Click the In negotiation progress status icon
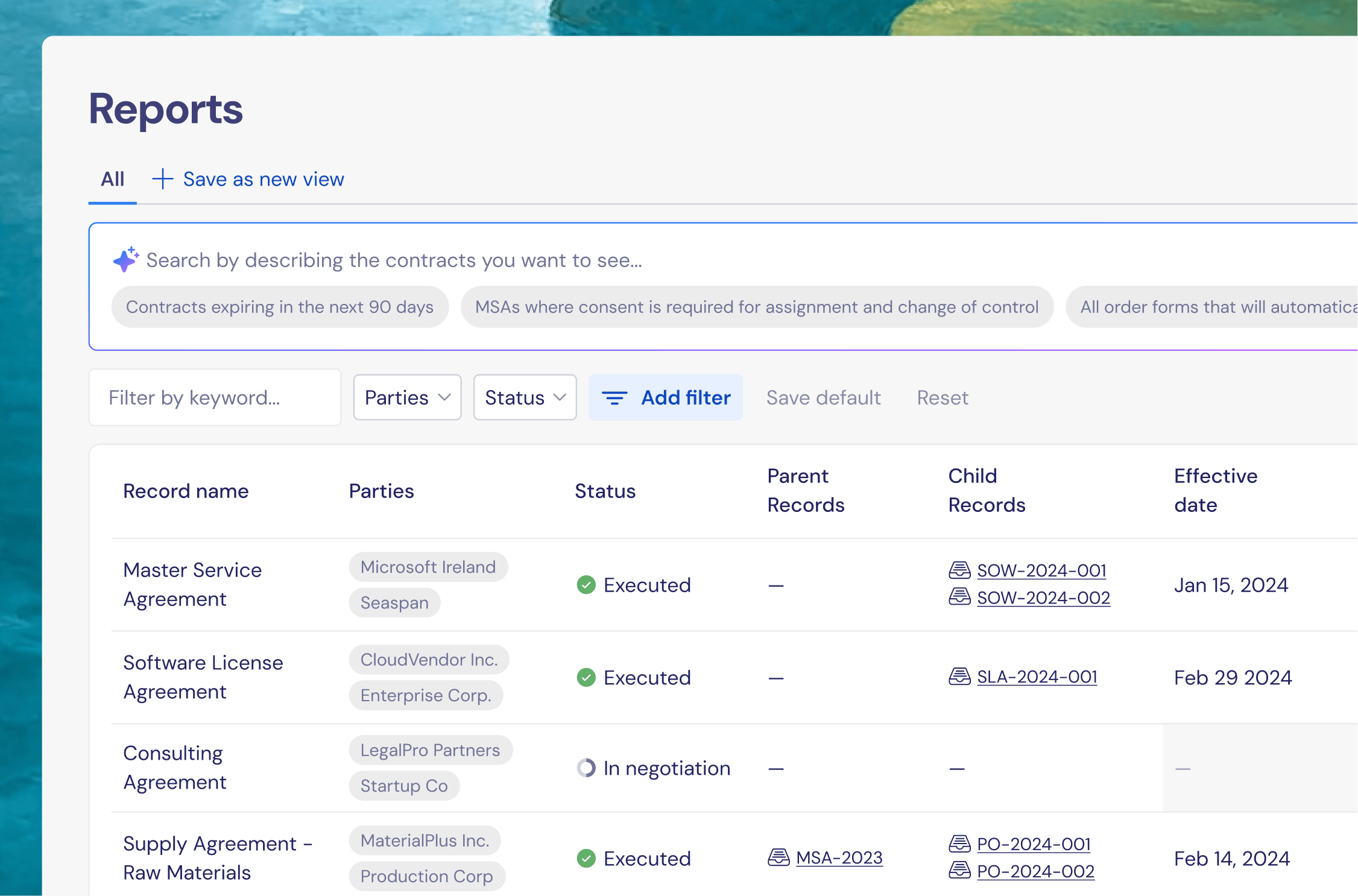Viewport: 1358px width, 896px height. click(x=586, y=768)
